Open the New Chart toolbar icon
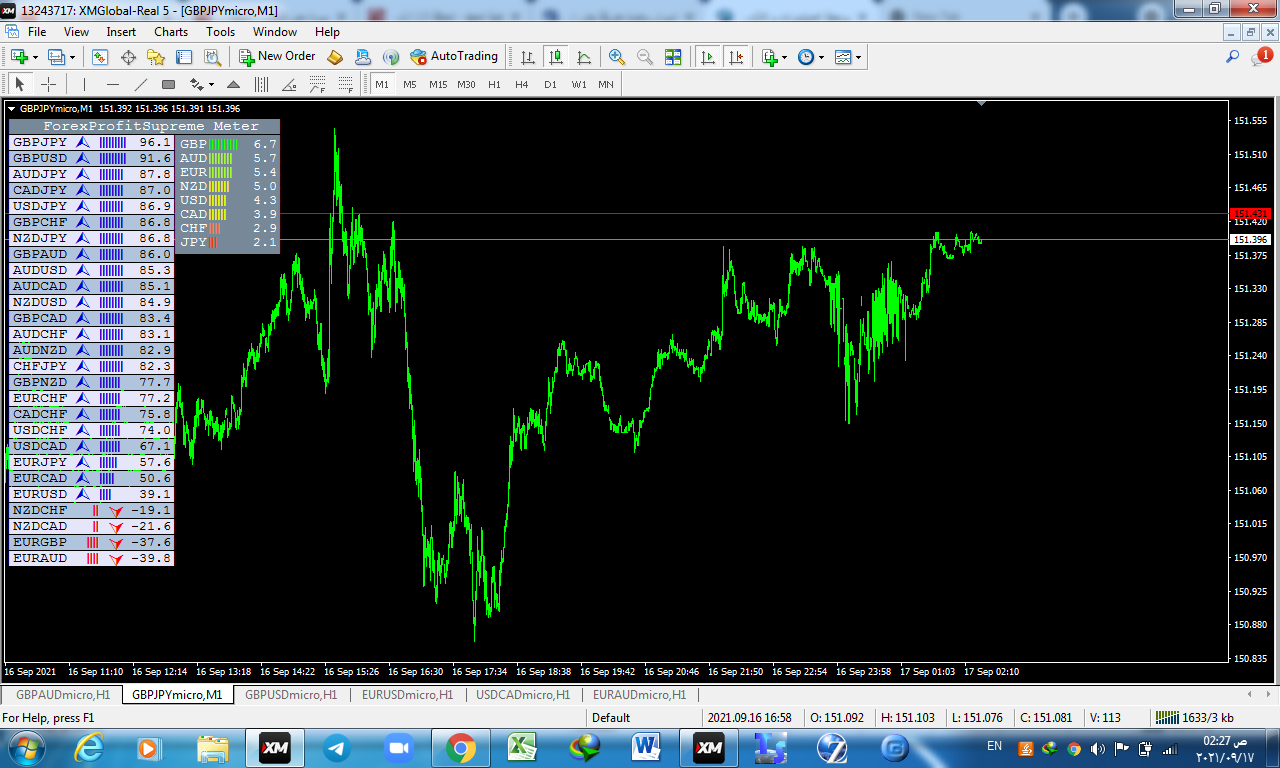Image resolution: width=1280 pixels, height=768 pixels. click(18, 57)
